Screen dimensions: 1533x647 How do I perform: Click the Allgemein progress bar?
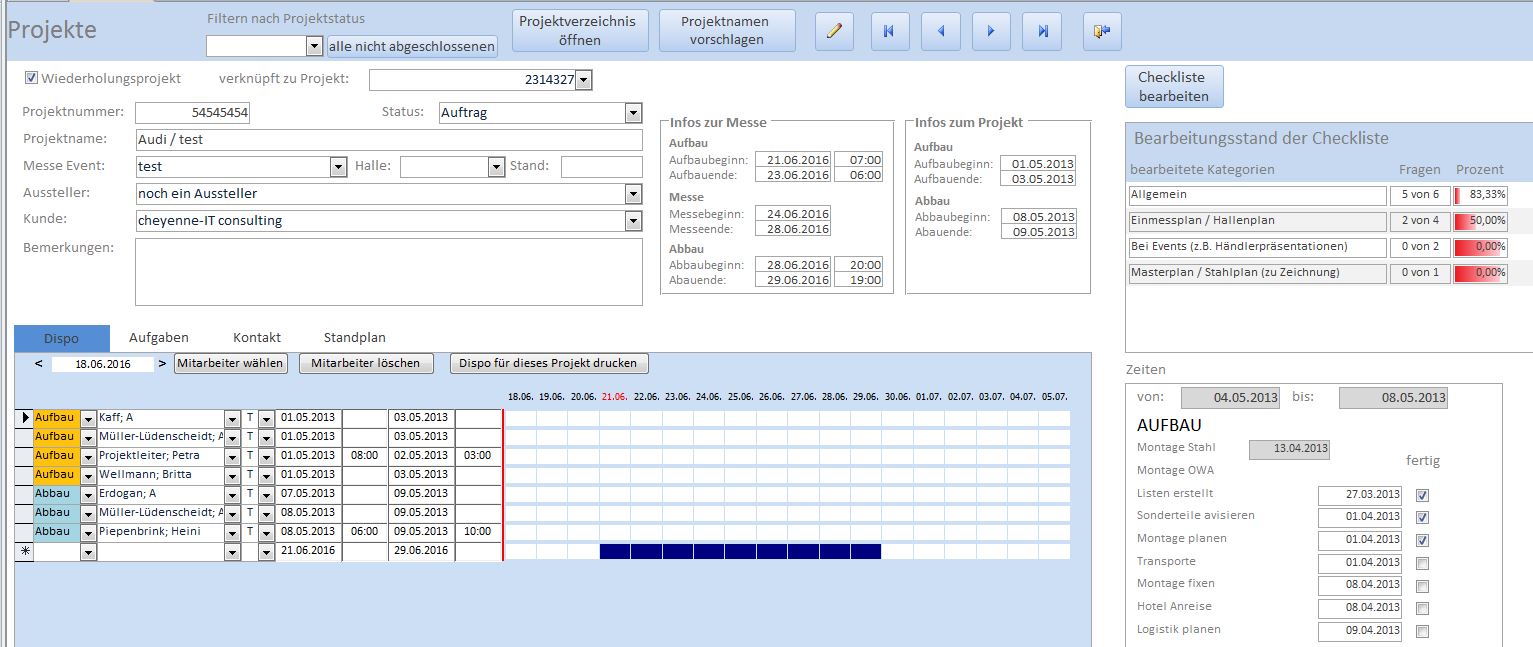[x=1480, y=195]
